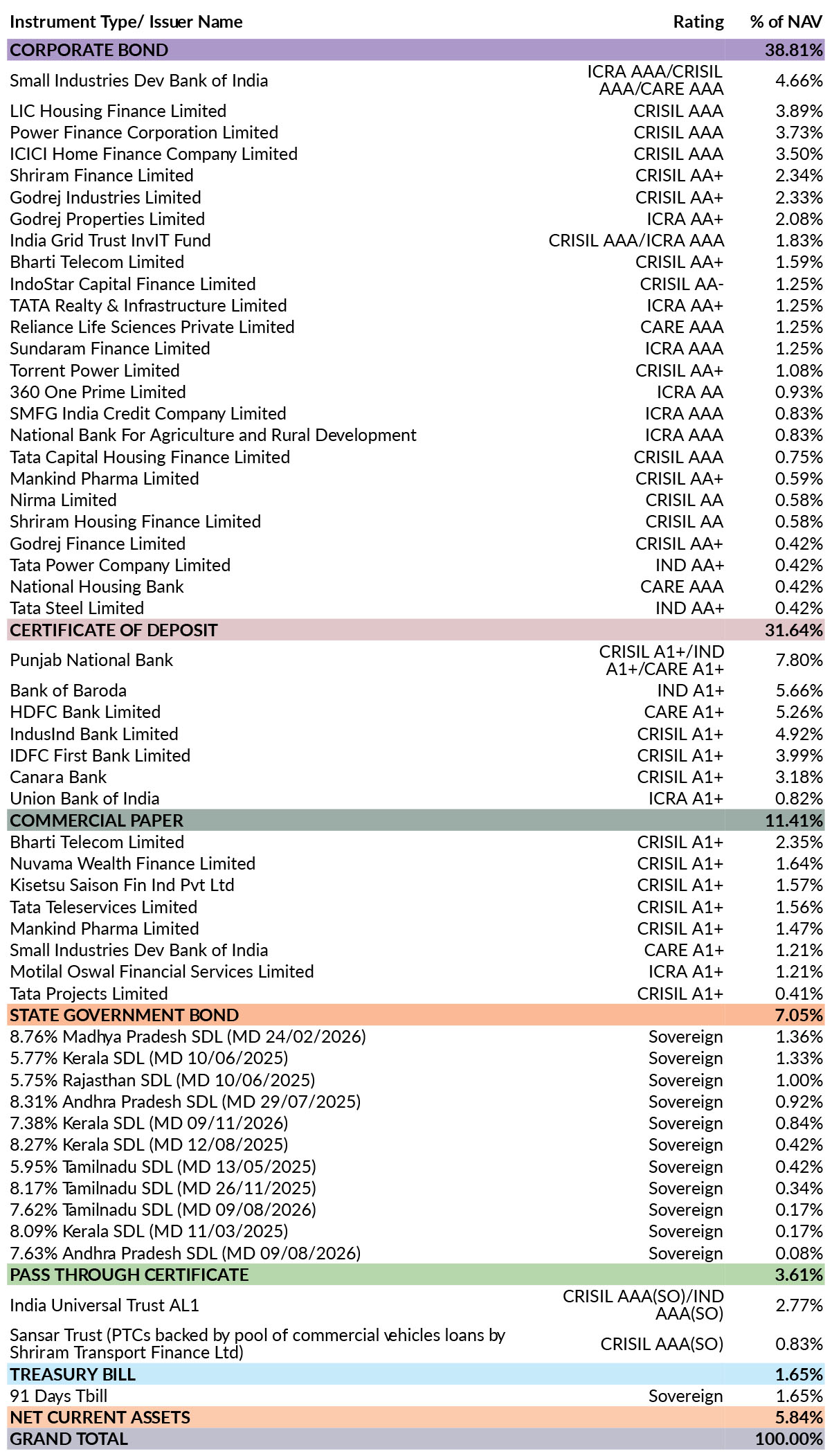Click Punjab National Bank issuer name
832x1456 pixels.
click(91, 660)
